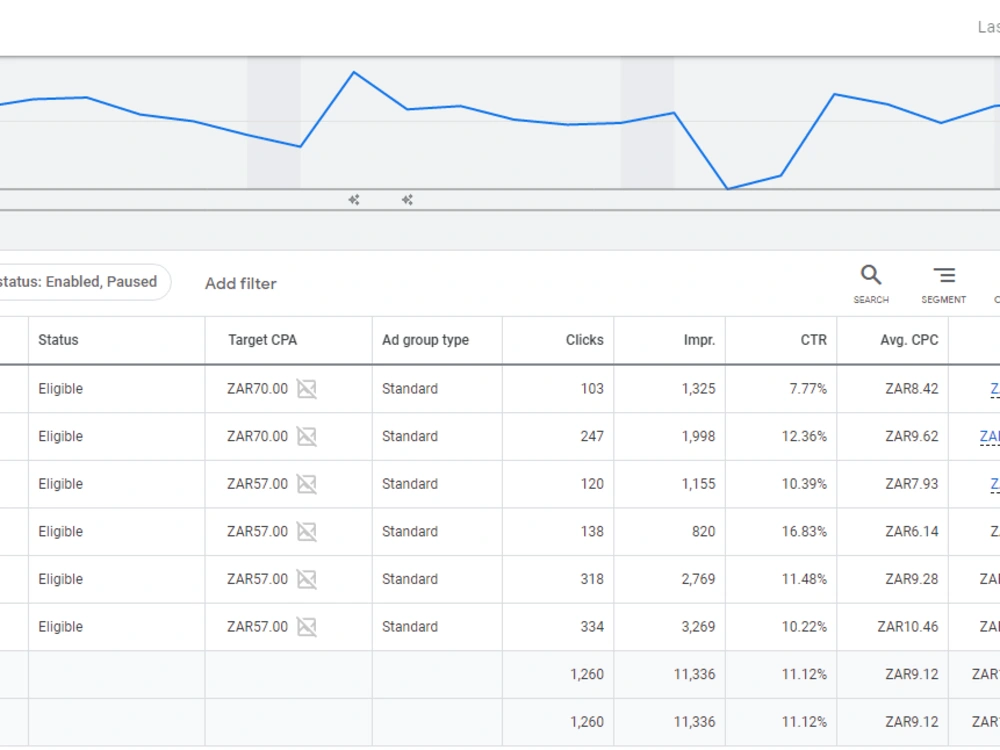
Task: Open the Search tool above the table
Action: (x=871, y=284)
